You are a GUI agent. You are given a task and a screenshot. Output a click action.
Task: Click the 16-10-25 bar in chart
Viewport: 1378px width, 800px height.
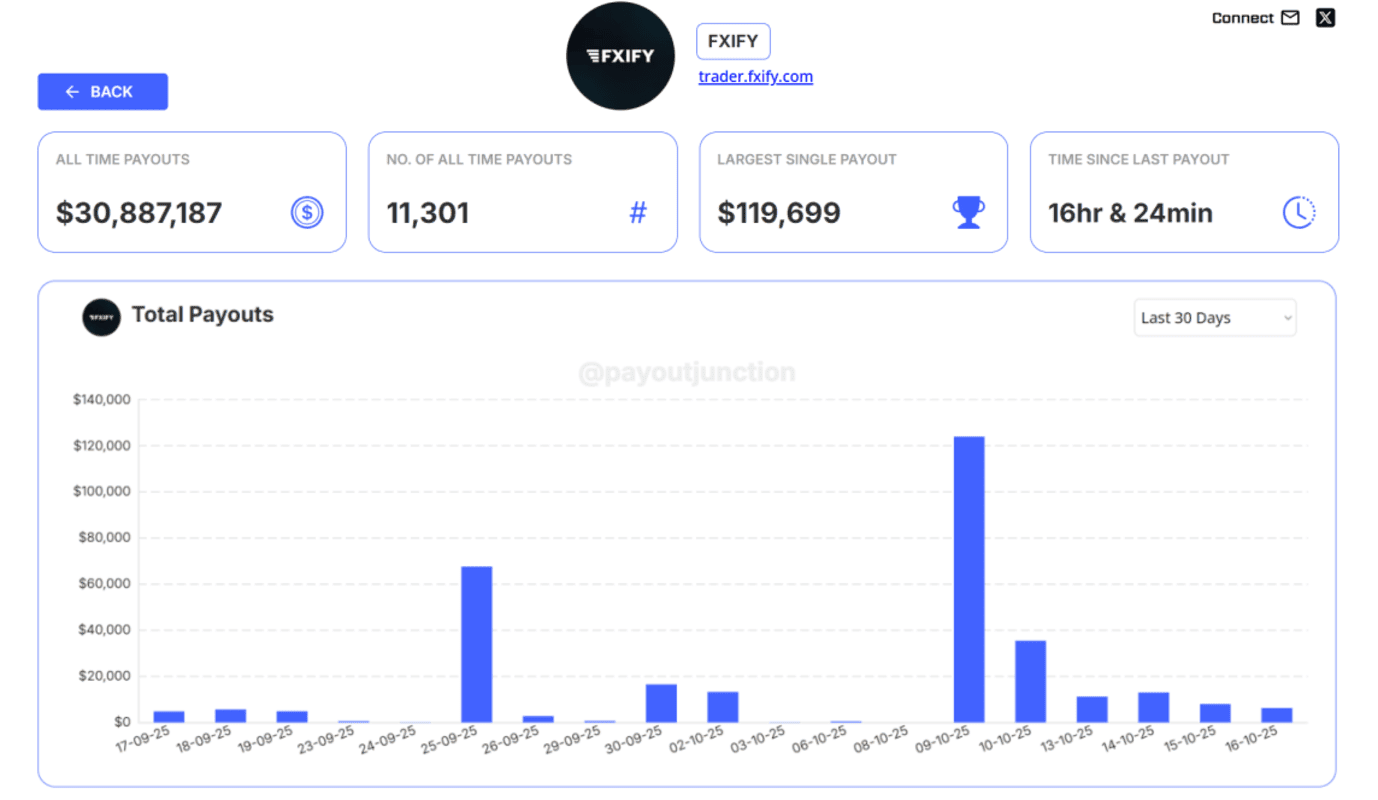point(1277,715)
